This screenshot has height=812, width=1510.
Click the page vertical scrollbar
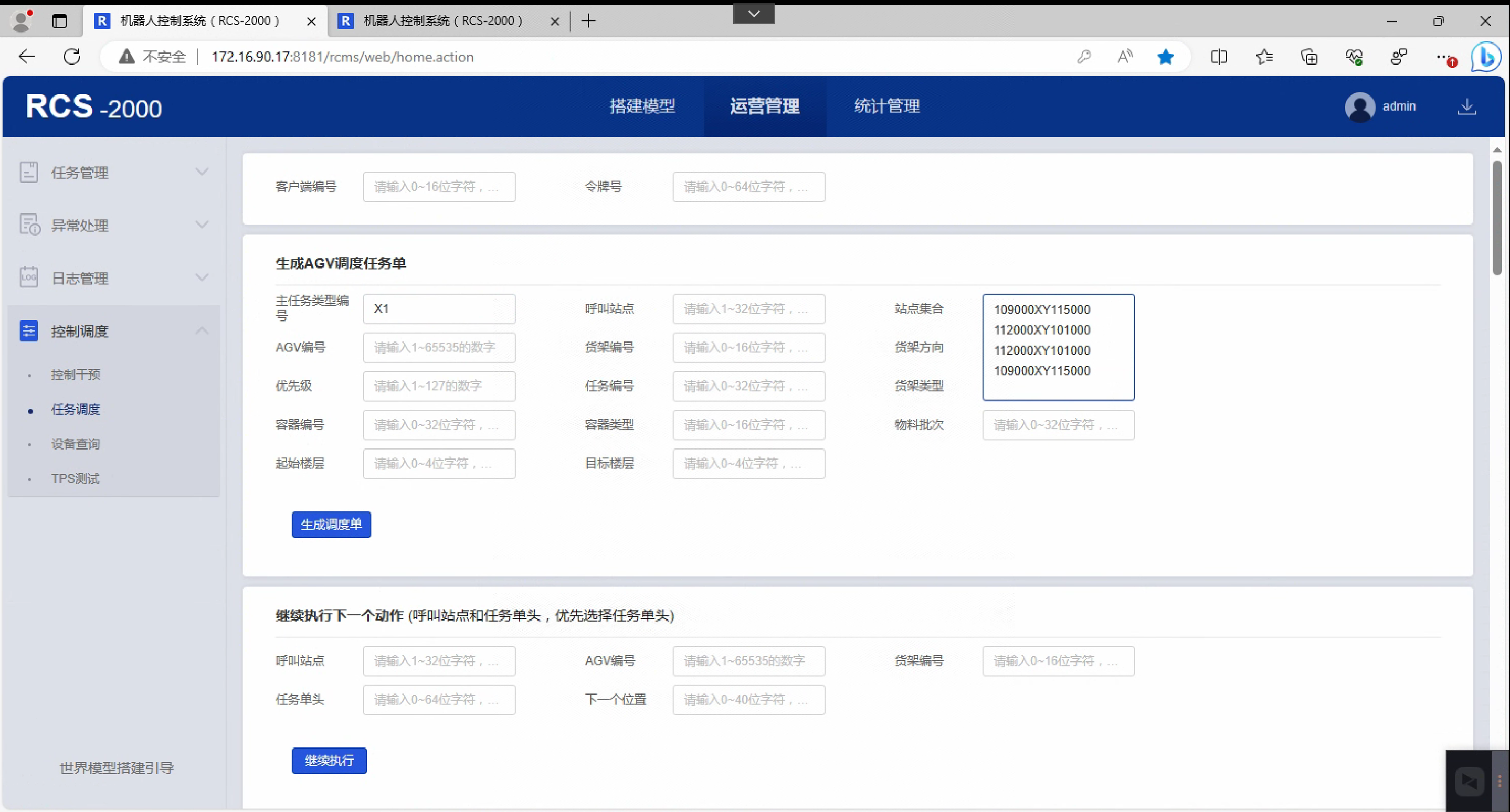1496,217
